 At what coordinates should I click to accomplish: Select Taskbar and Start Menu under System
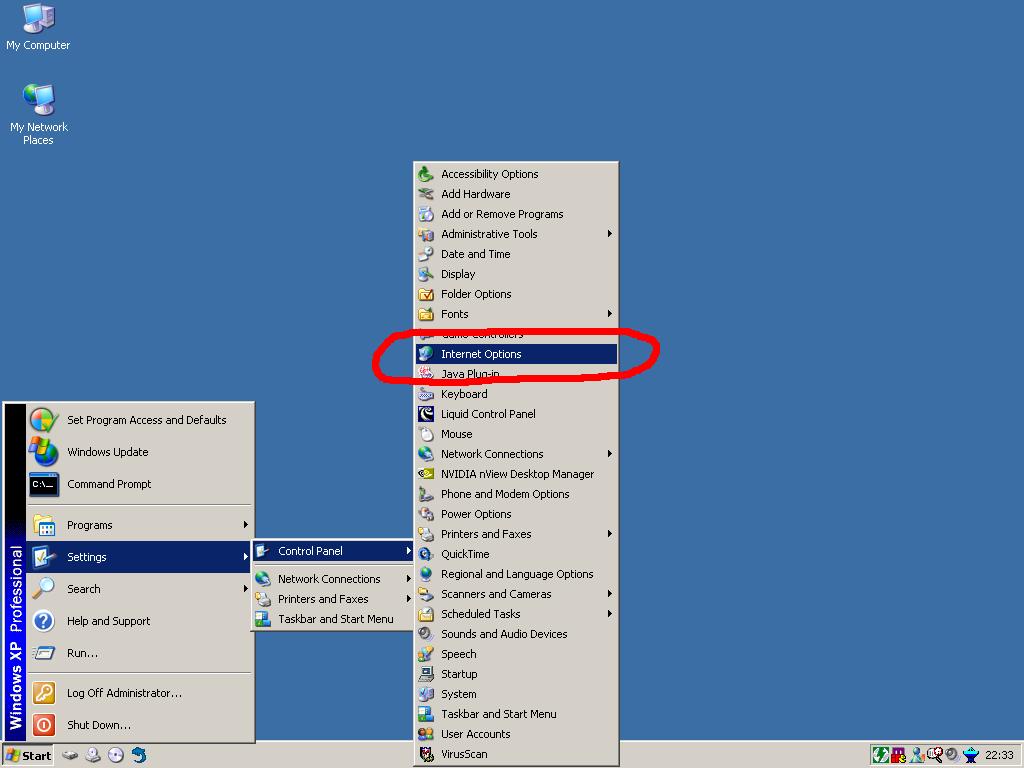tap(517, 714)
